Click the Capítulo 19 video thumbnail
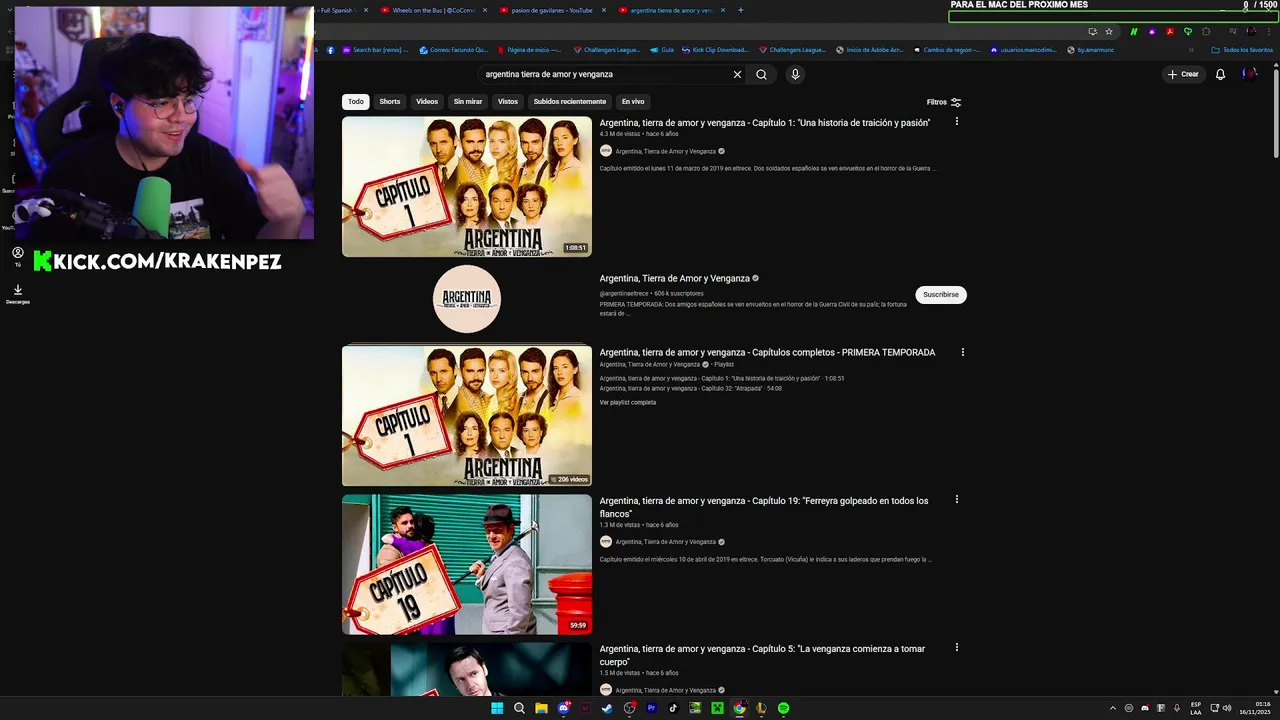The image size is (1280, 720). coord(467,564)
